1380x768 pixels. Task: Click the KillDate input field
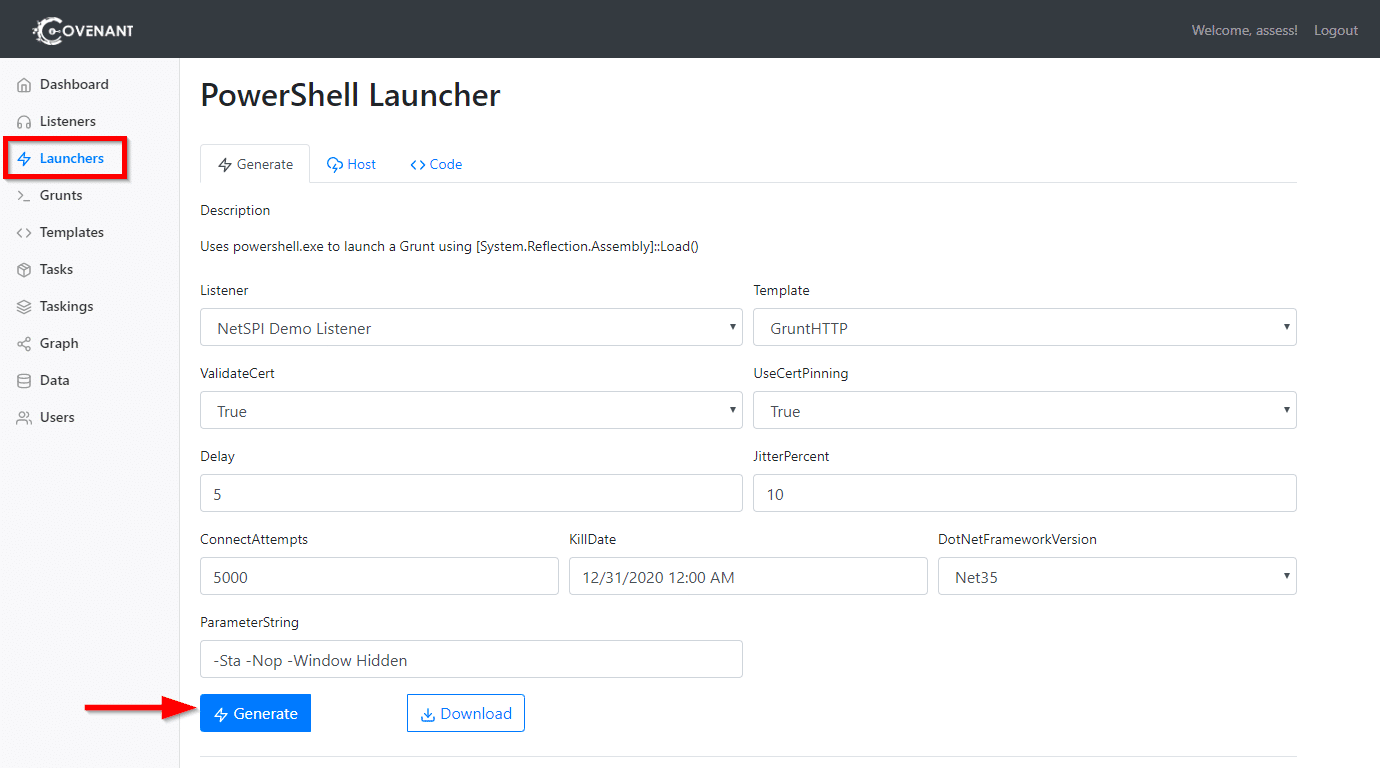click(x=748, y=576)
